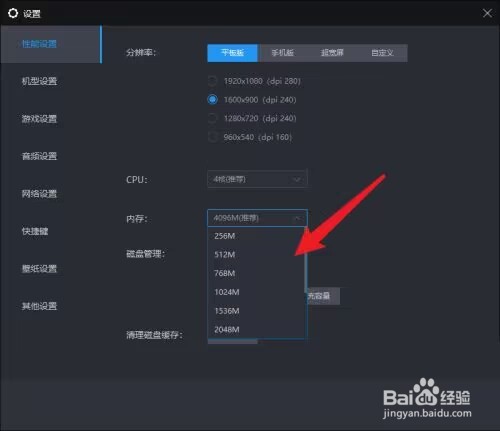Click the settings gear icon in title bar
The height and width of the screenshot is (431, 500).
point(13,13)
